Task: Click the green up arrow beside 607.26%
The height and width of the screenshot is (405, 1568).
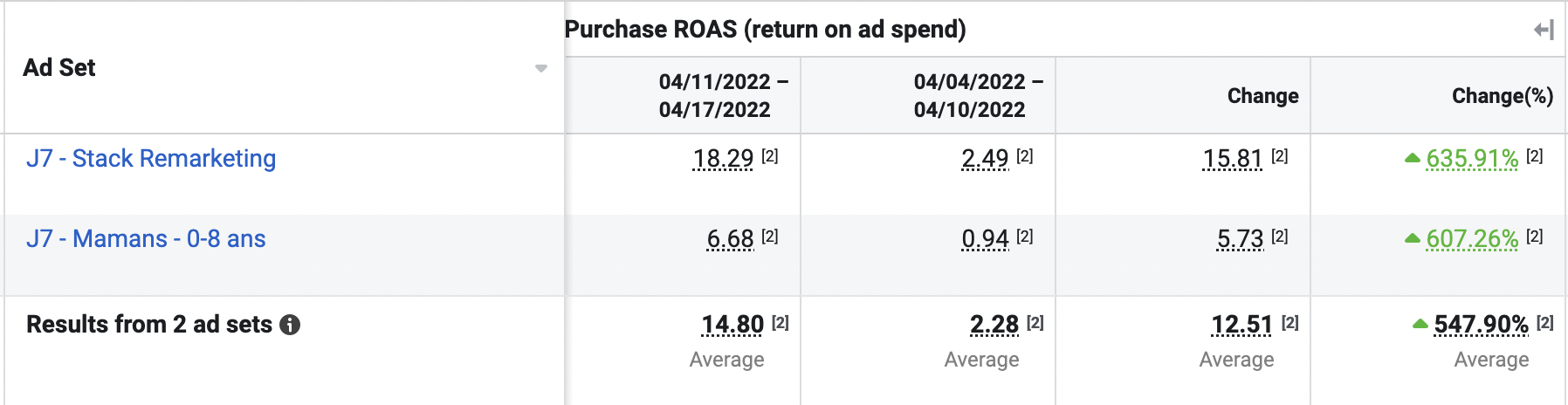Action: [1413, 238]
